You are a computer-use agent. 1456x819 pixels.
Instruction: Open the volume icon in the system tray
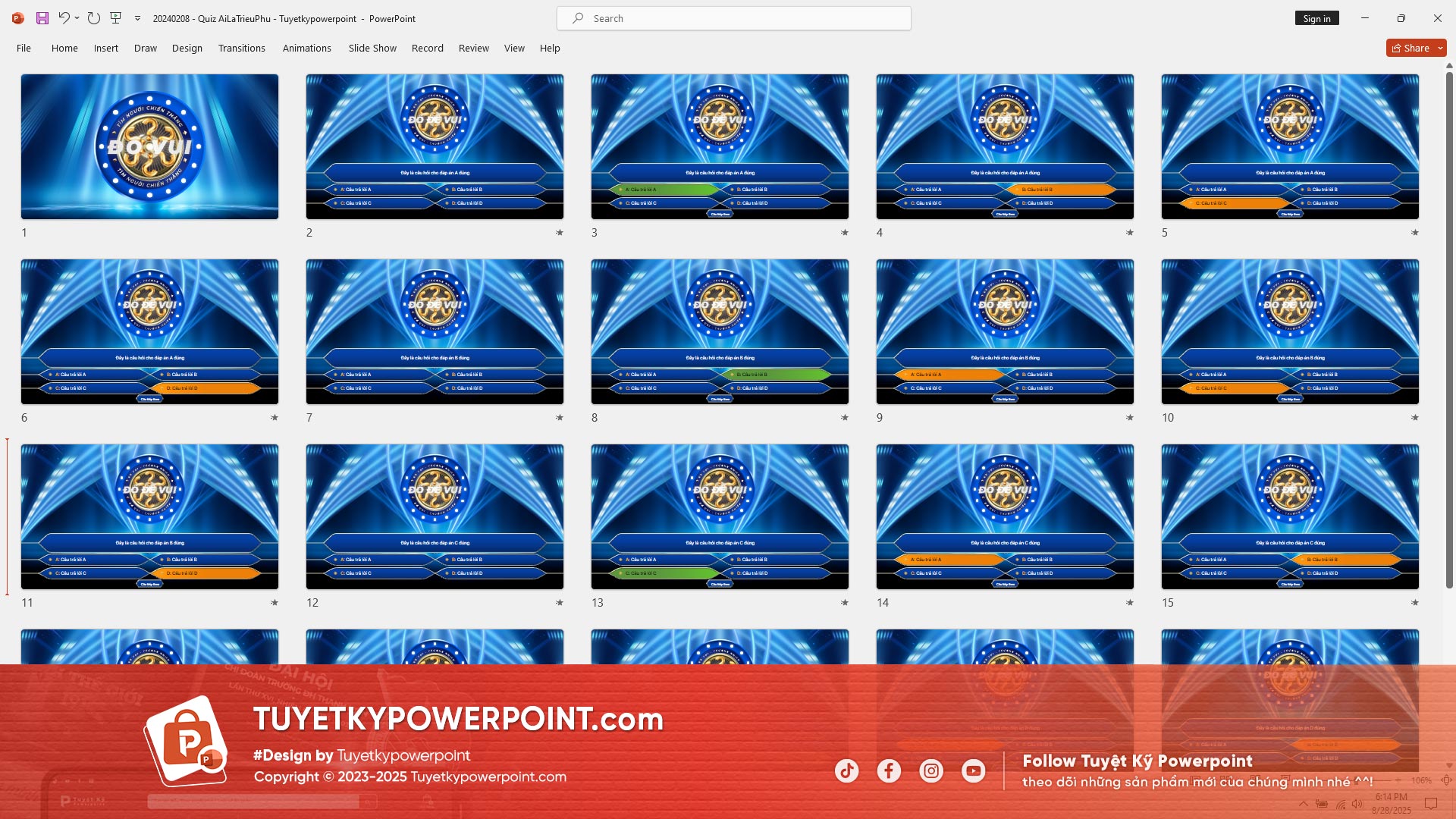coord(1357,804)
